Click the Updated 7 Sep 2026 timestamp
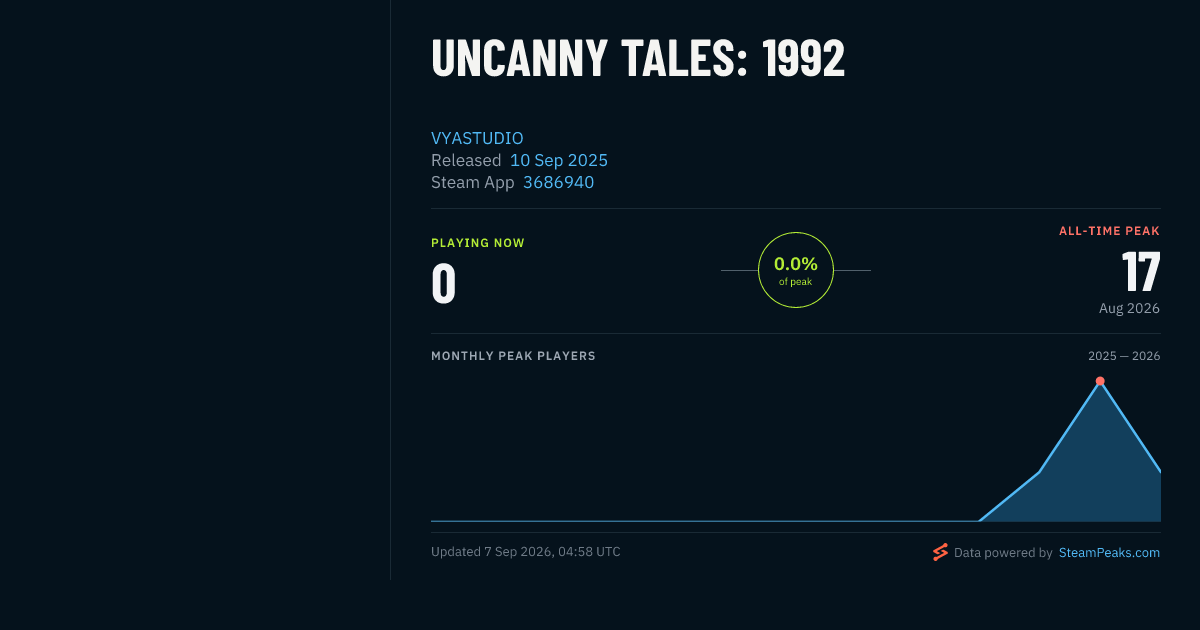 tap(526, 552)
